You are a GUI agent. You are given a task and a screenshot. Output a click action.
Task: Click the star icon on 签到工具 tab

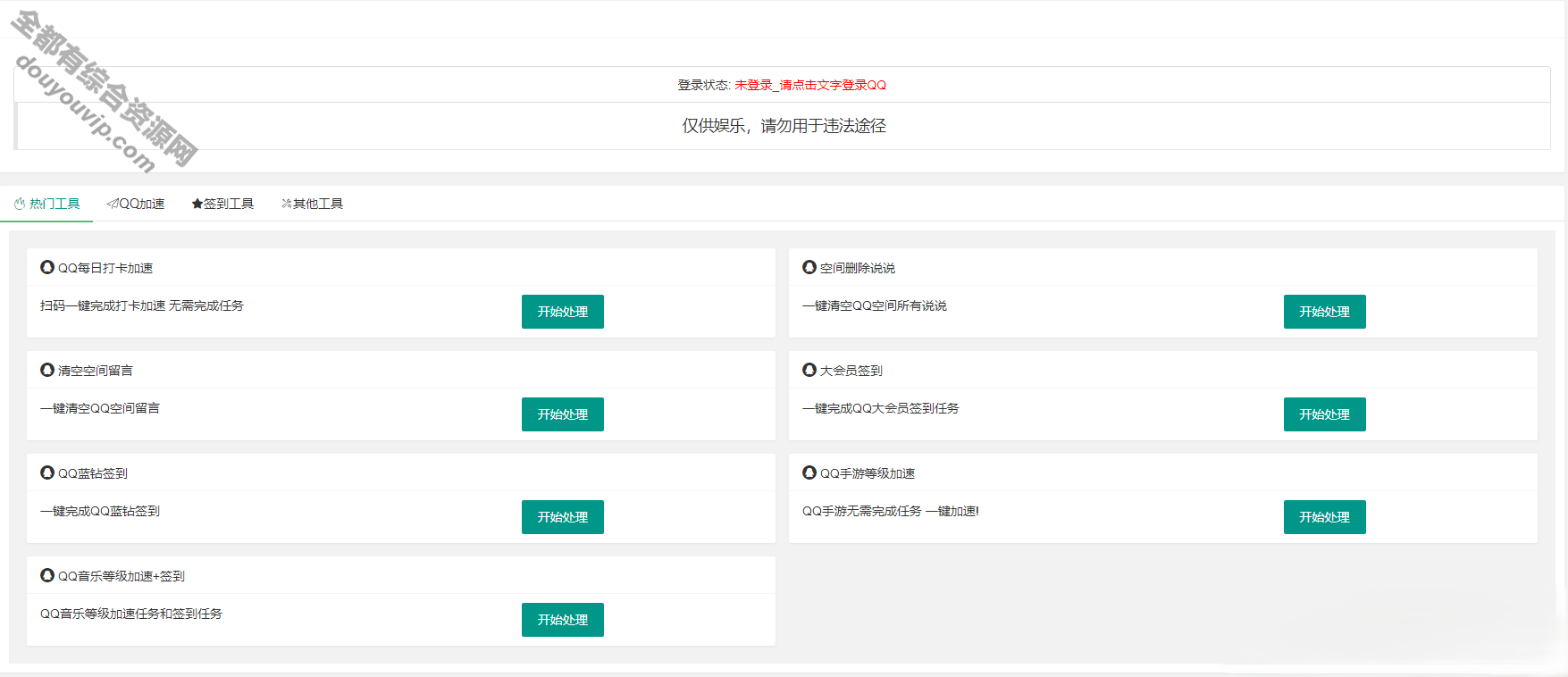pos(197,204)
